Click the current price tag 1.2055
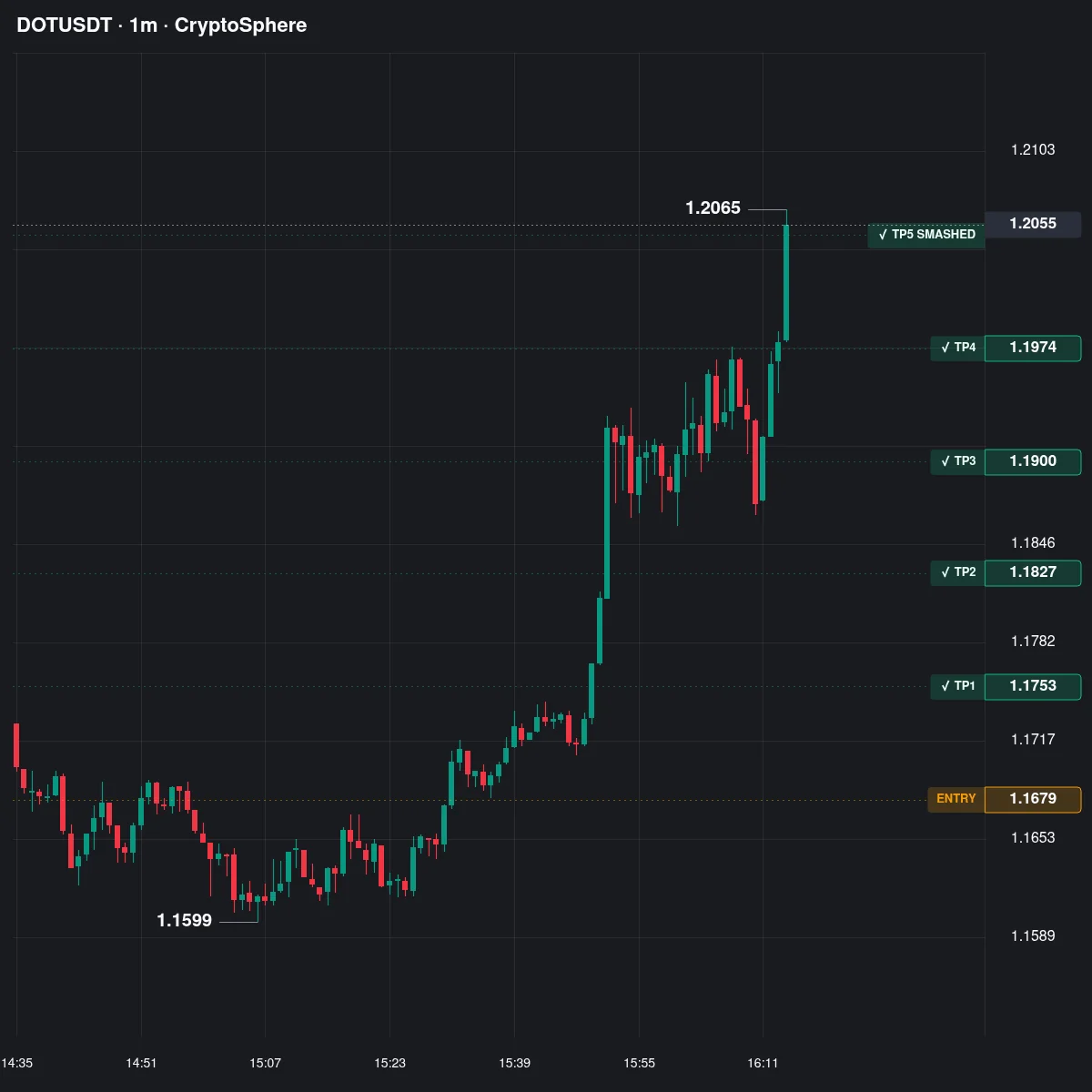 (x=1033, y=224)
